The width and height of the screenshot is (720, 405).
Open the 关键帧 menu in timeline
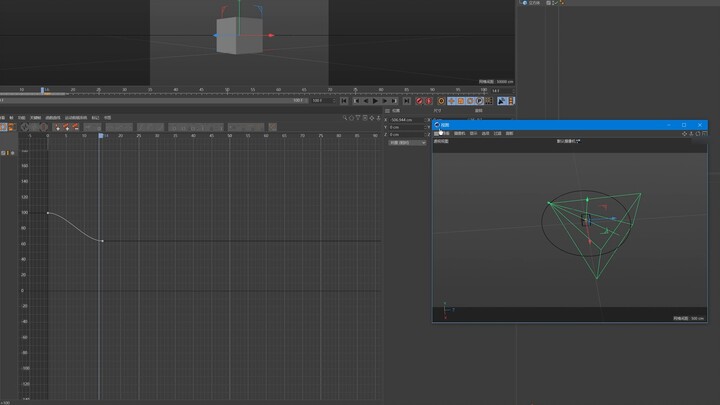(35, 118)
